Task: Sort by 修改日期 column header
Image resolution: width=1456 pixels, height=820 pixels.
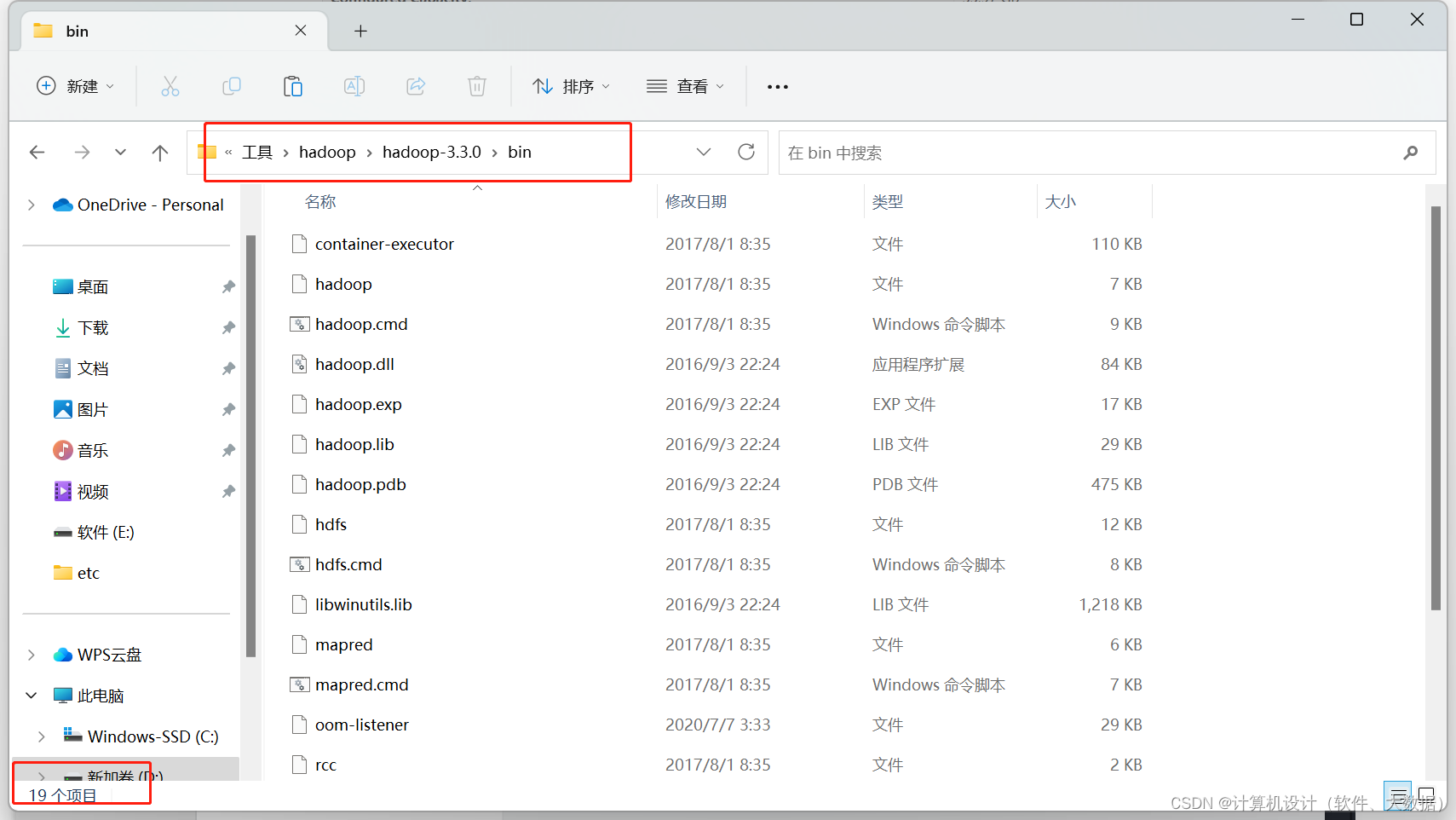Action: pyautogui.click(x=696, y=202)
